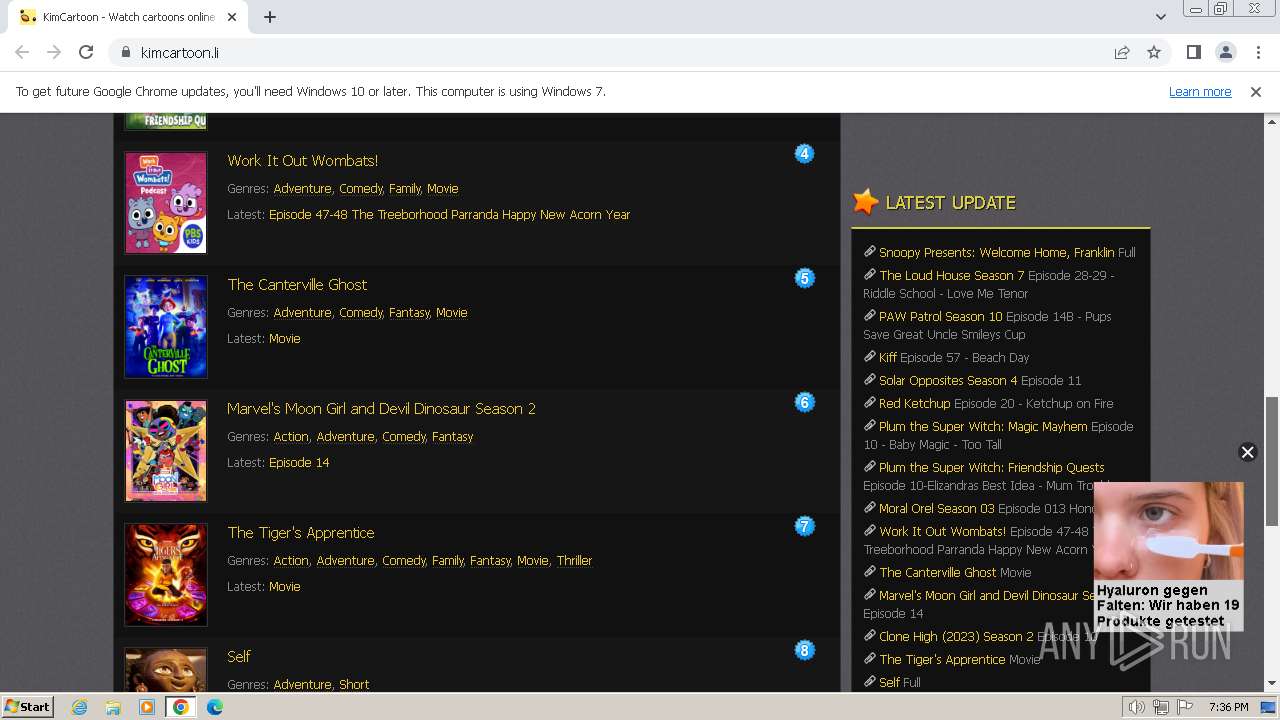The image size is (1280, 720).
Task: Open Windows Explorer from taskbar
Action: (x=113, y=707)
